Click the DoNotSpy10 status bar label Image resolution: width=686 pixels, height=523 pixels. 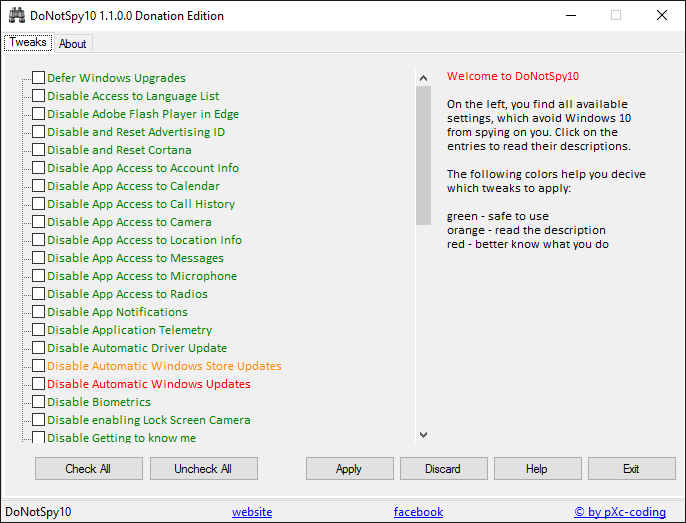point(38,512)
